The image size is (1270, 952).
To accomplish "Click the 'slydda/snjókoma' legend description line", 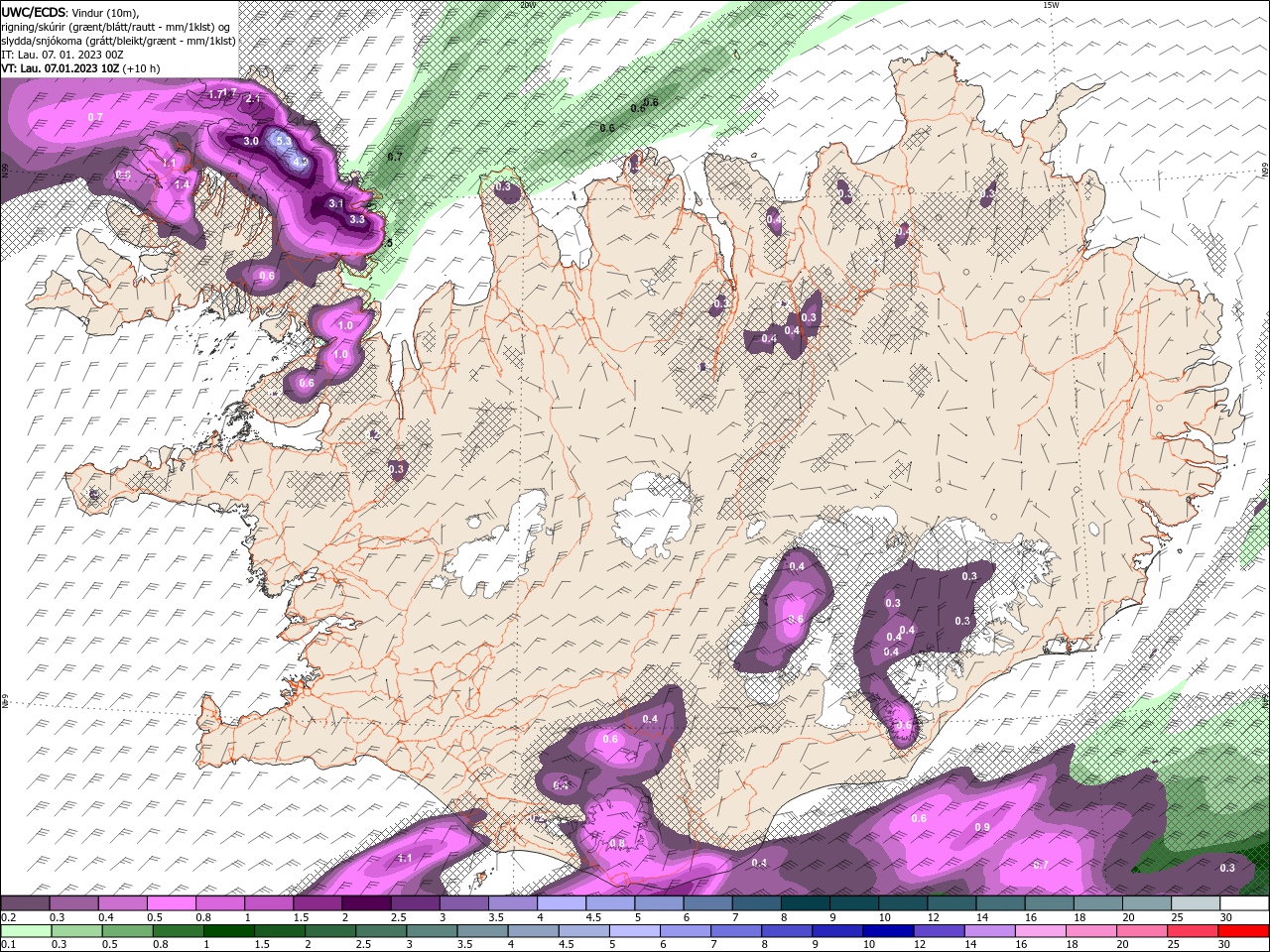I will click(118, 40).
